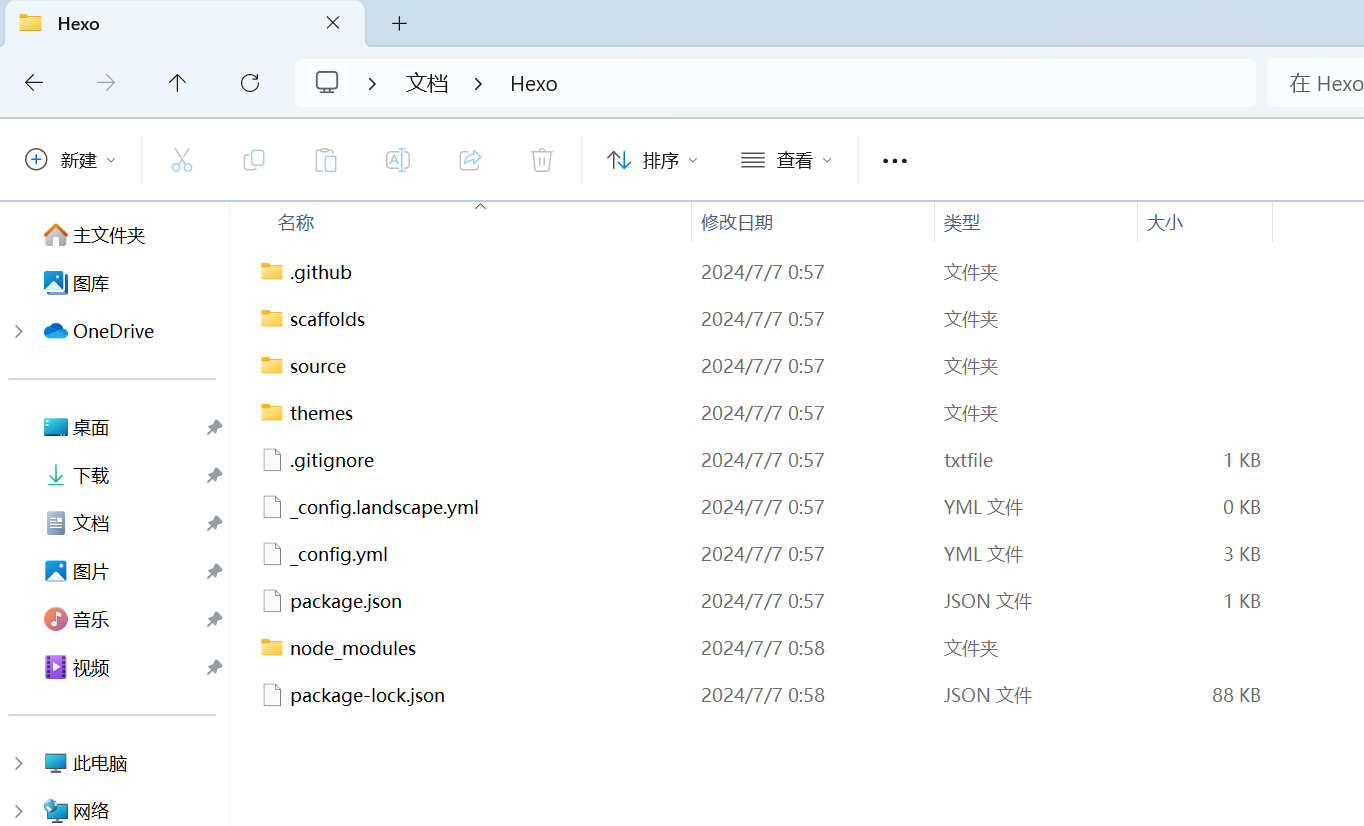Unpin 音乐 from the sidebar
Image resolution: width=1364 pixels, height=826 pixels.
pos(214,620)
